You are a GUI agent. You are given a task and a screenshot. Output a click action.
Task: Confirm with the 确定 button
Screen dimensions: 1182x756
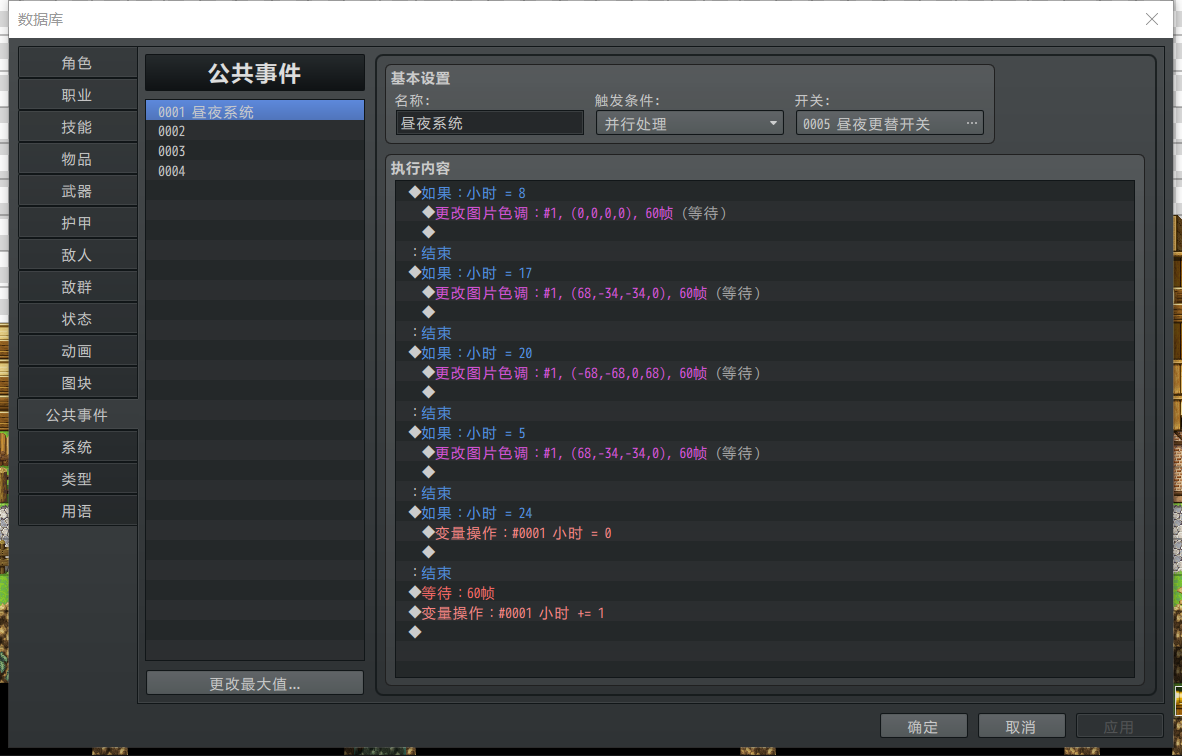923,727
